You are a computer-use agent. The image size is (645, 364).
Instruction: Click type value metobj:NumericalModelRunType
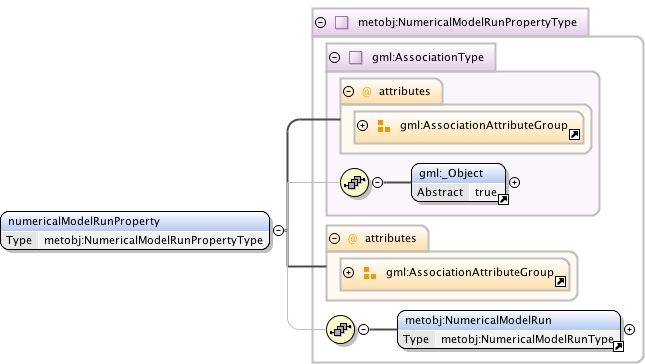tap(527, 339)
